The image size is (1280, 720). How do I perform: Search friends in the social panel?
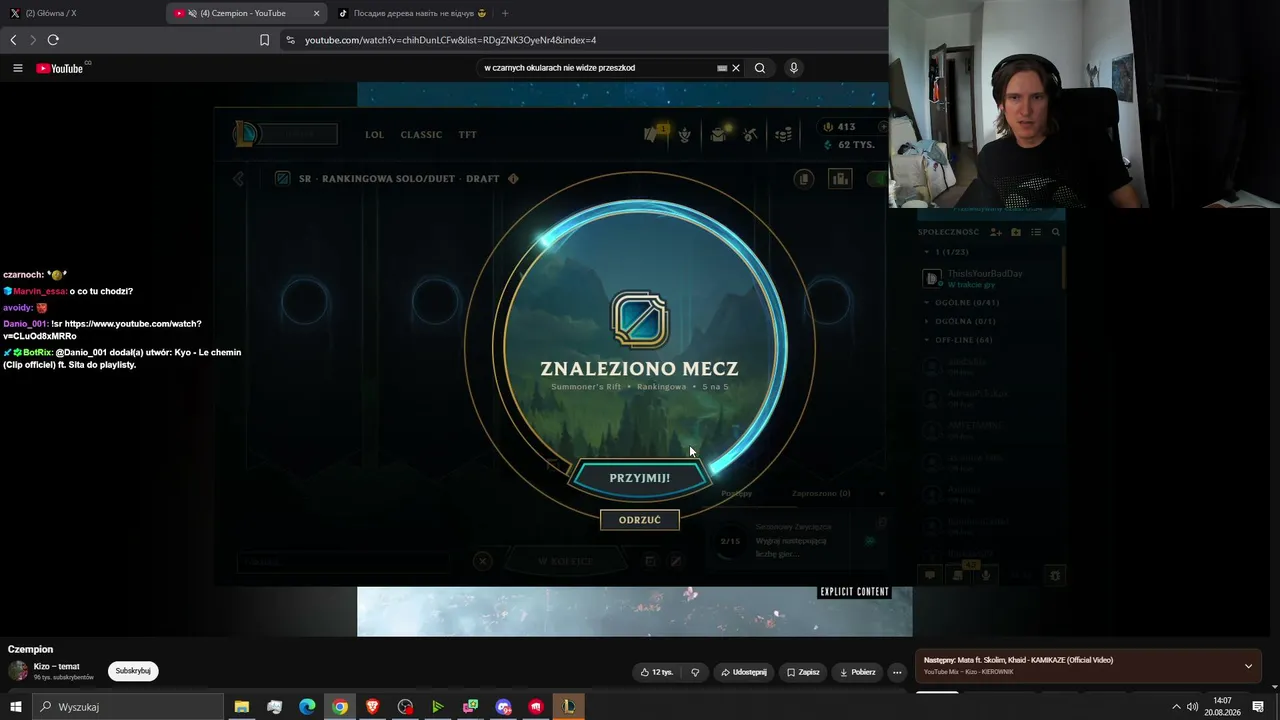point(1055,232)
